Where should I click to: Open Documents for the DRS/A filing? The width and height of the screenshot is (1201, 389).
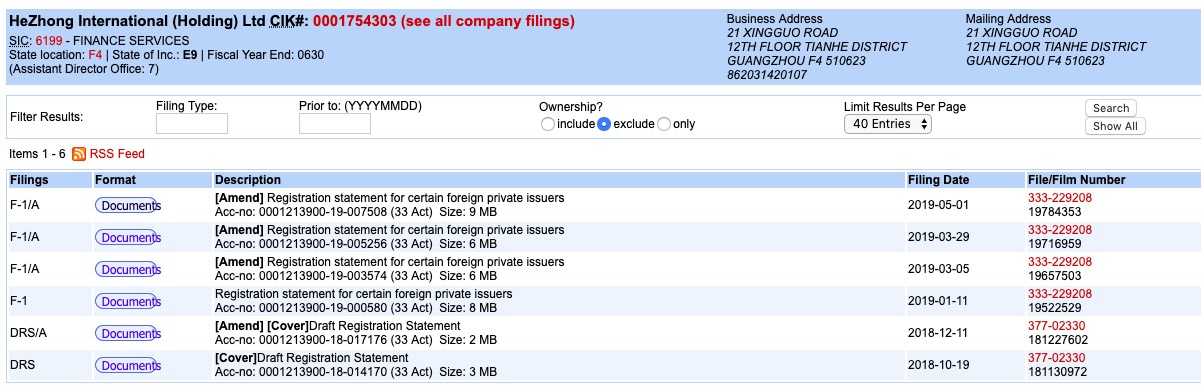128,334
